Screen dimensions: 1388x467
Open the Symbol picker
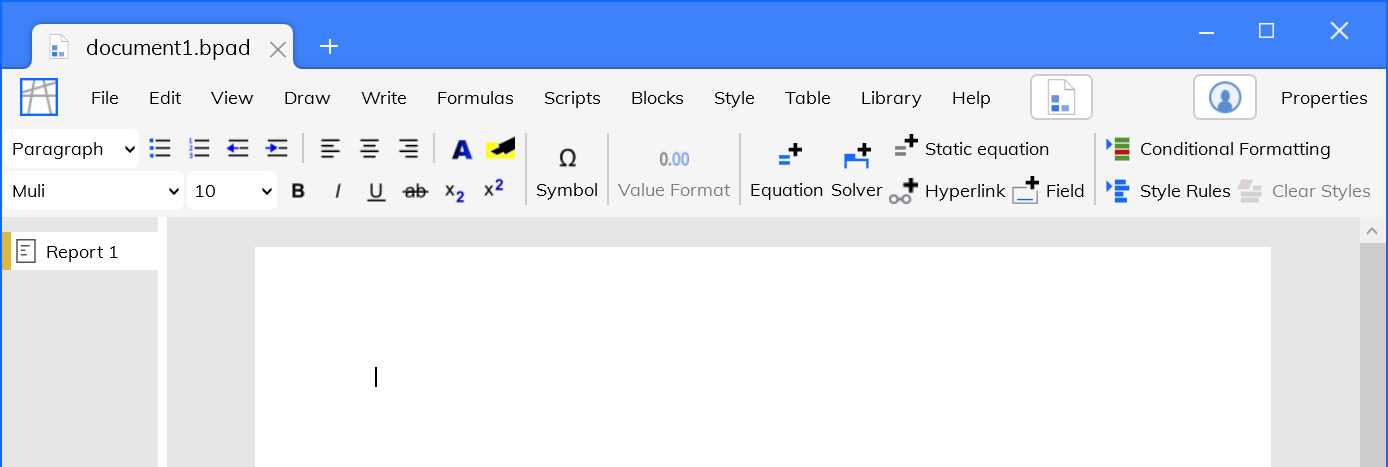pyautogui.click(x=567, y=170)
